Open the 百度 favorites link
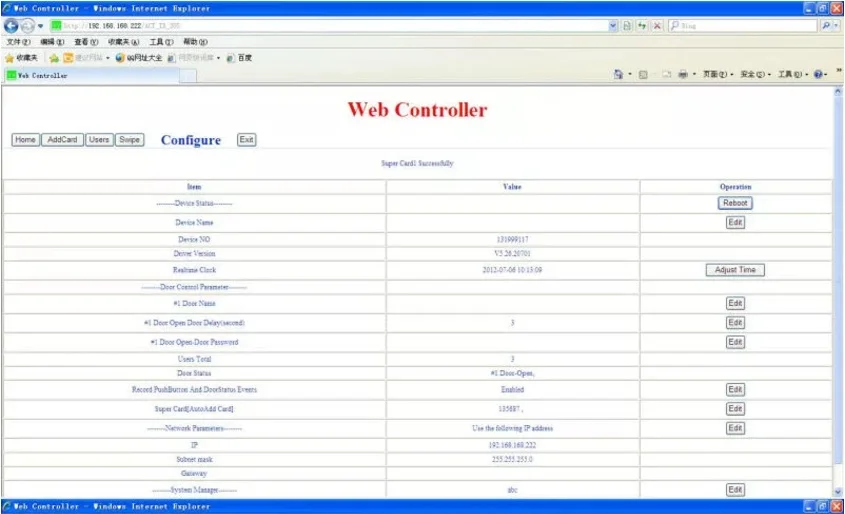This screenshot has width=845, height=514. click(x=239, y=58)
